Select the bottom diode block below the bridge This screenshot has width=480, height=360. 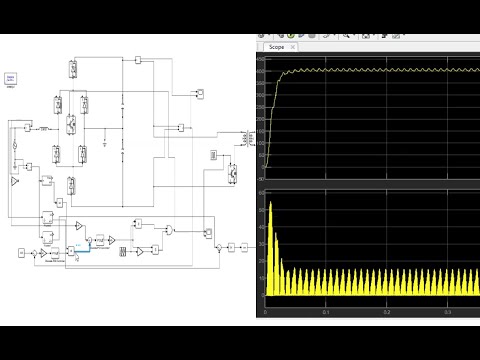(71, 186)
